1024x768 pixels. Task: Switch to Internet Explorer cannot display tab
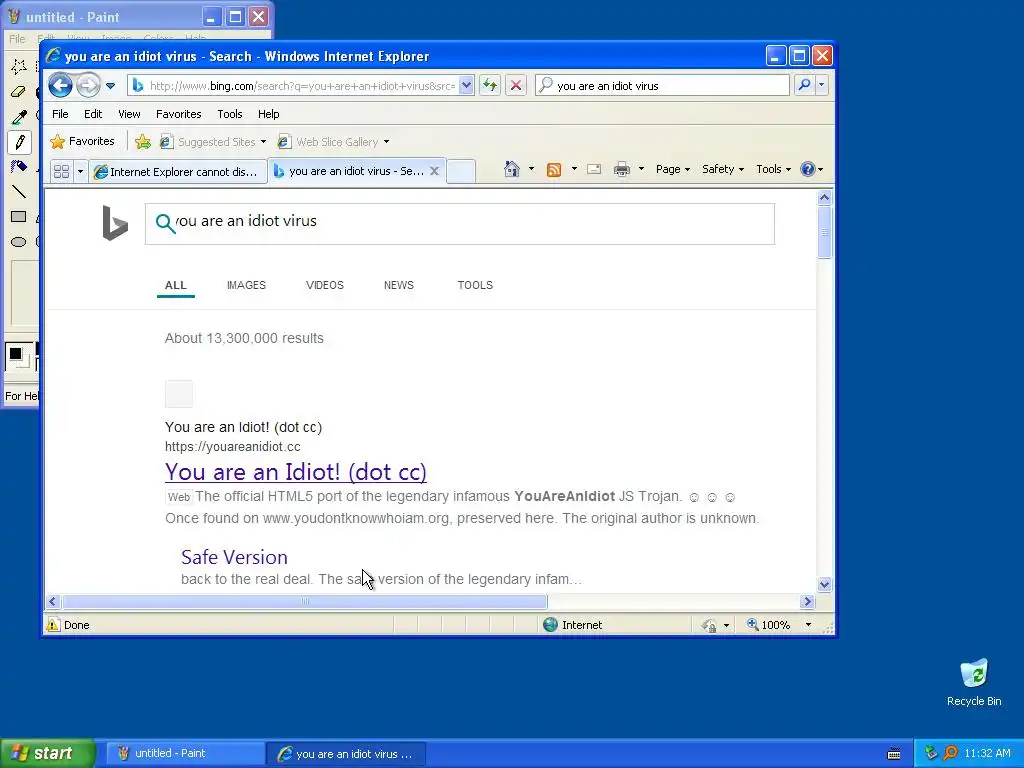click(178, 171)
